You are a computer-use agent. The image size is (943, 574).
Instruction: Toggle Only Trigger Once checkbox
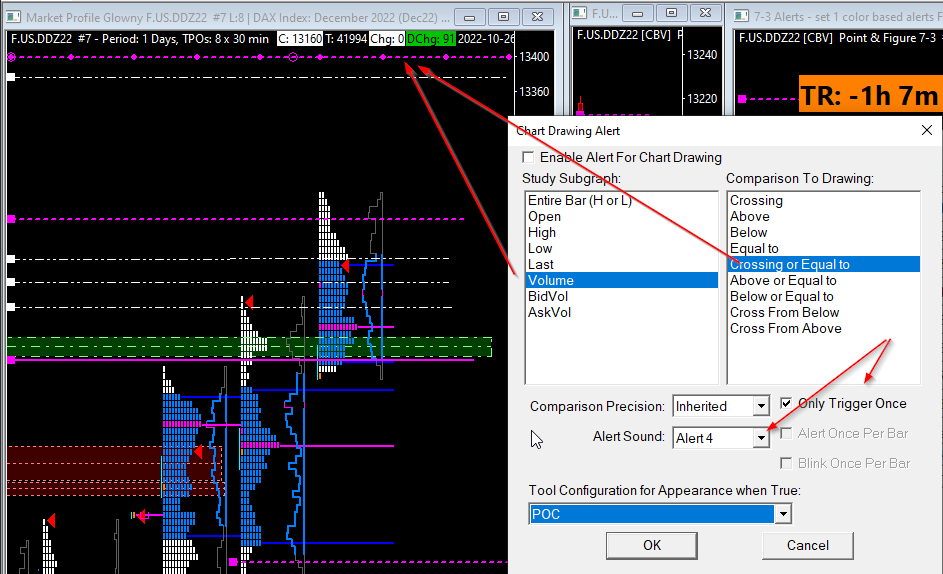tap(785, 403)
